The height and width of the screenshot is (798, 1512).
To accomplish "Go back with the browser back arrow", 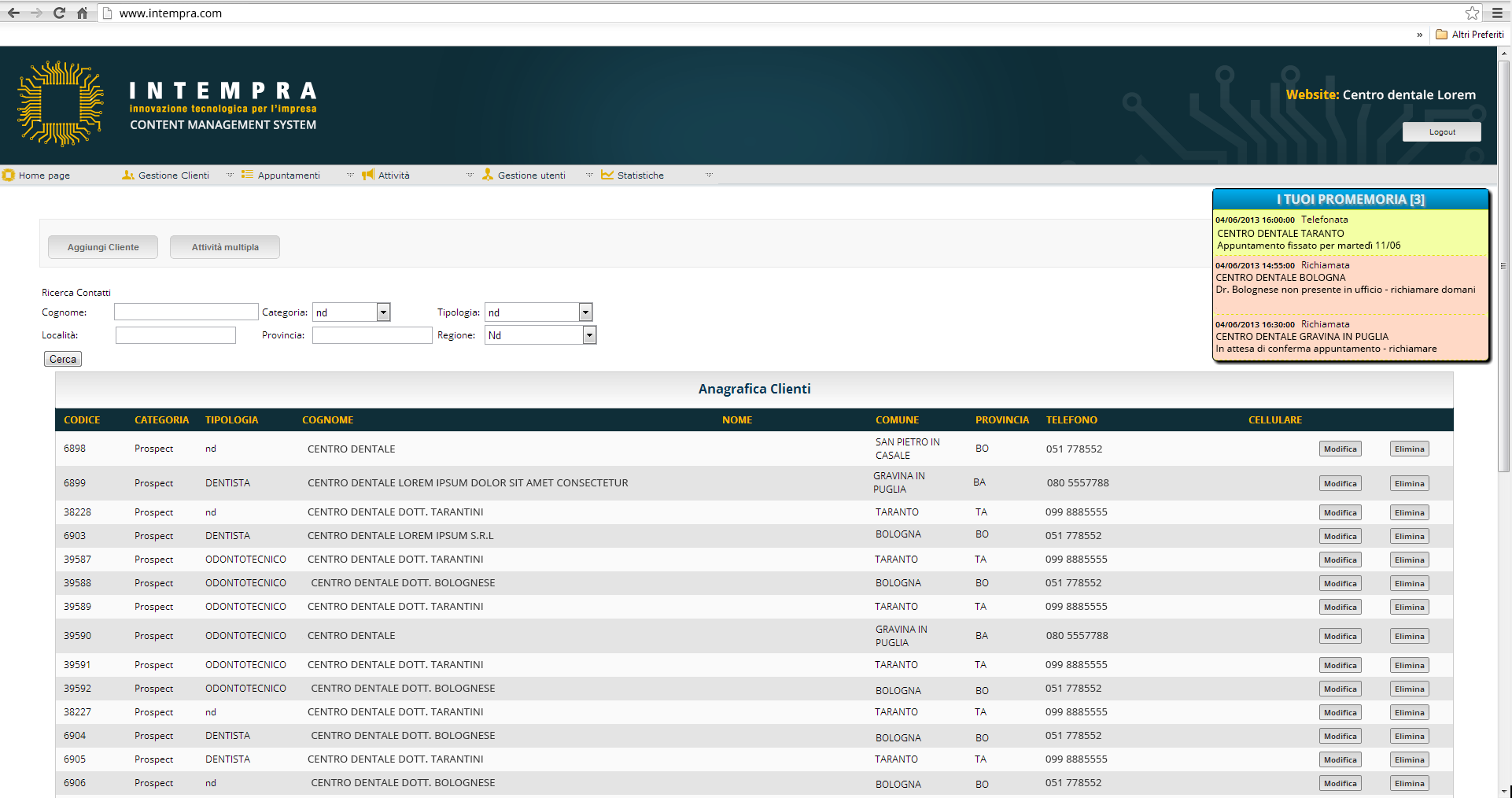I will click(13, 13).
